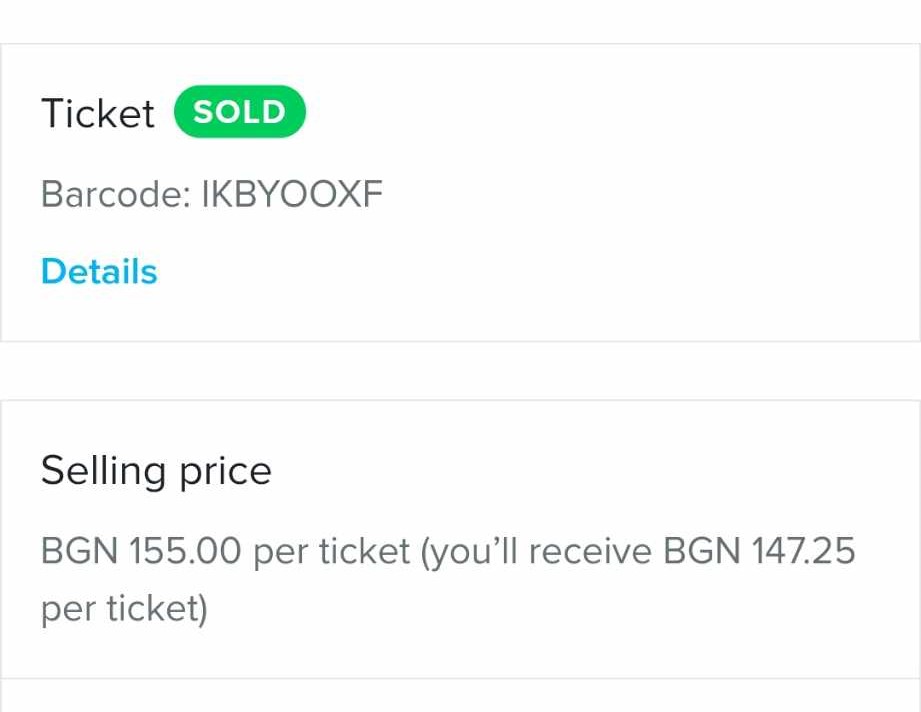Image resolution: width=921 pixels, height=712 pixels.
Task: Select the Selling price heading
Action: (x=156, y=470)
